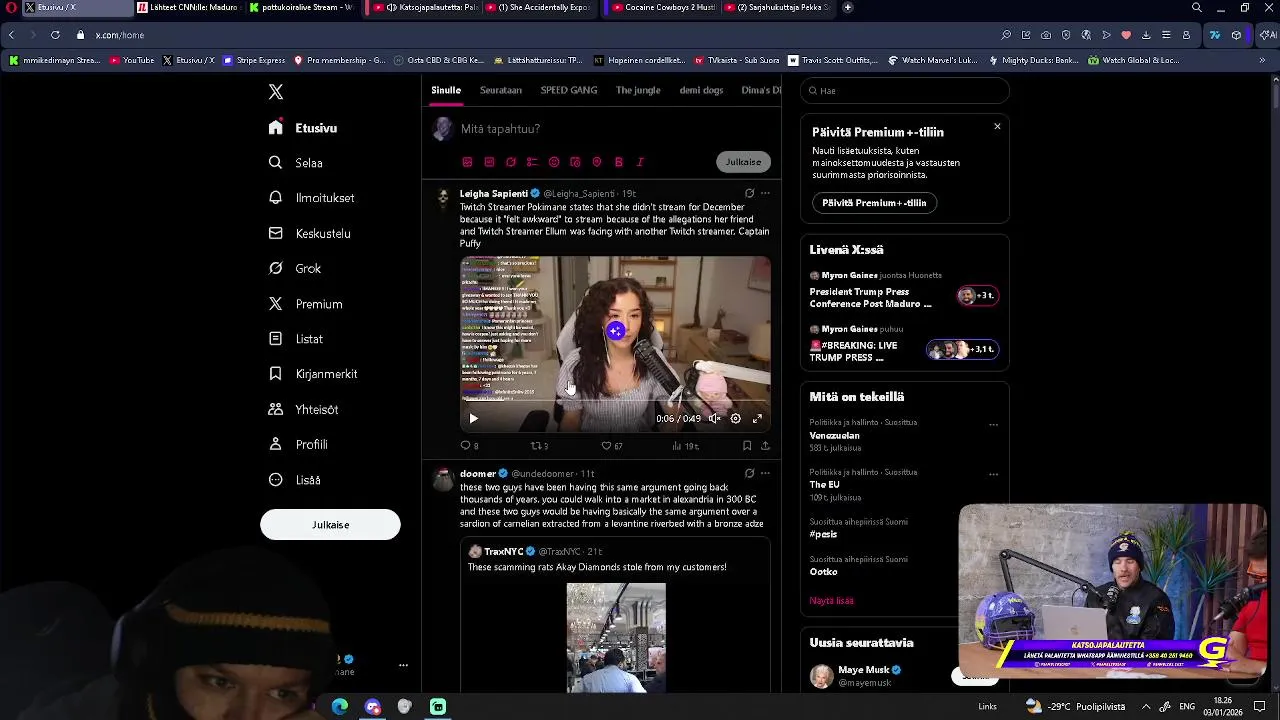Open TraxNYC quoted post image

click(616, 638)
